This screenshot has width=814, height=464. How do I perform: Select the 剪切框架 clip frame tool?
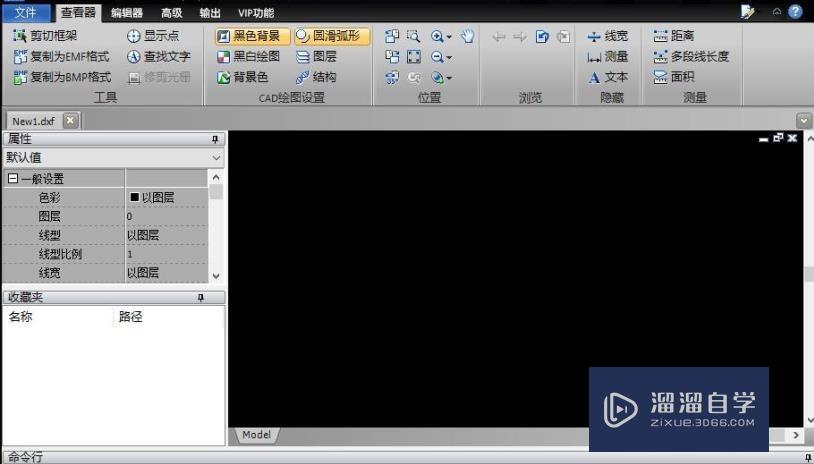45,36
